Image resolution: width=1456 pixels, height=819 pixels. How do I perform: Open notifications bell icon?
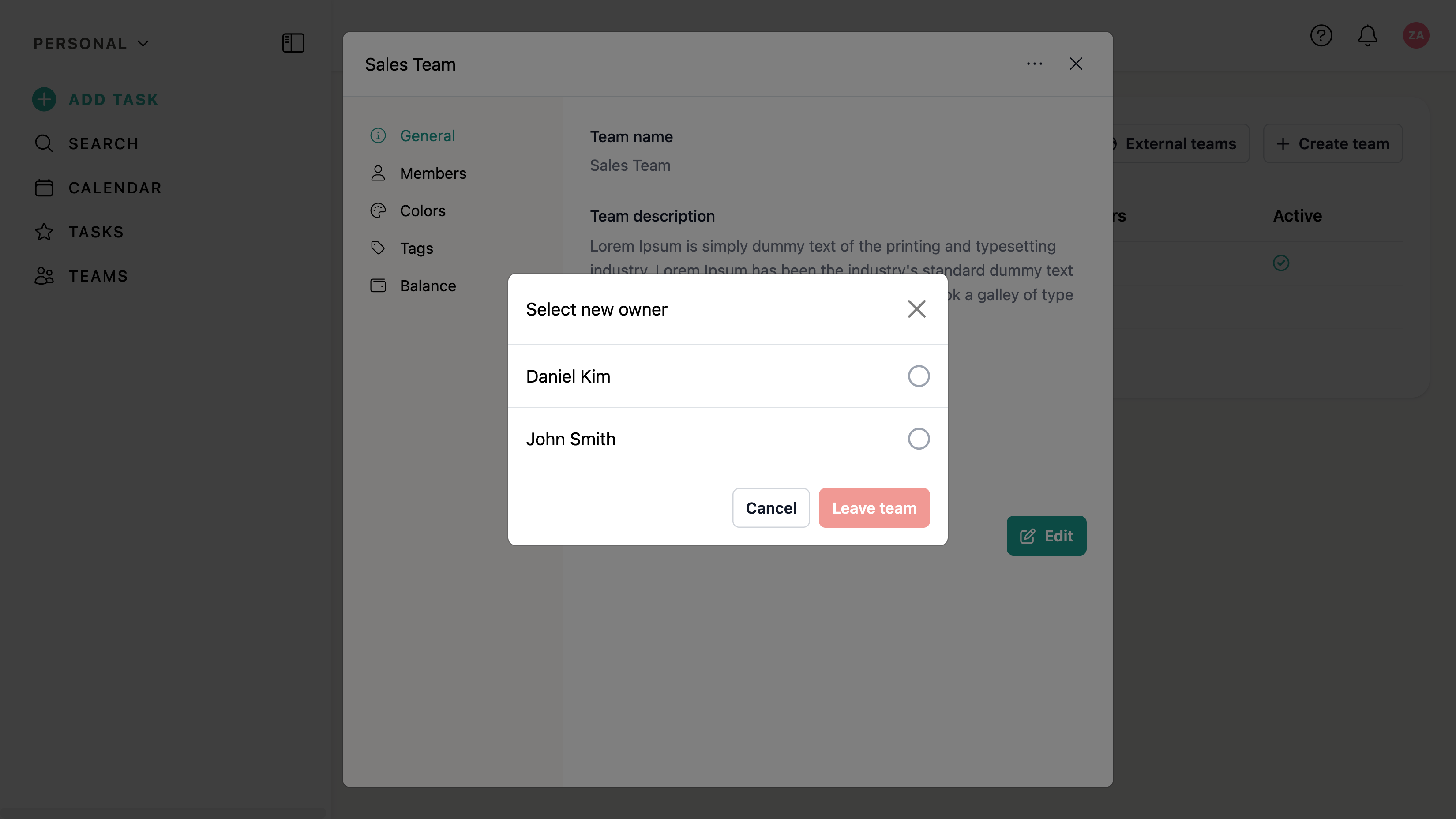[x=1367, y=36]
